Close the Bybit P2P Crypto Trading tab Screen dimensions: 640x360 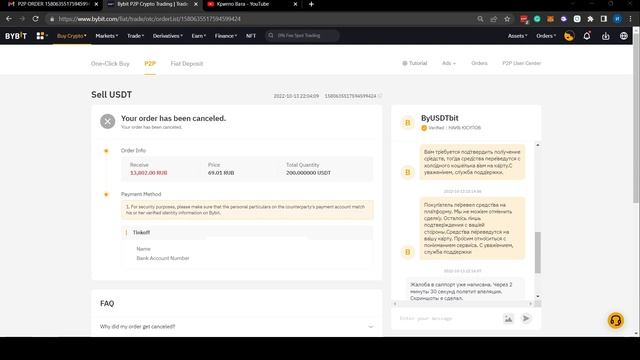click(196, 4)
